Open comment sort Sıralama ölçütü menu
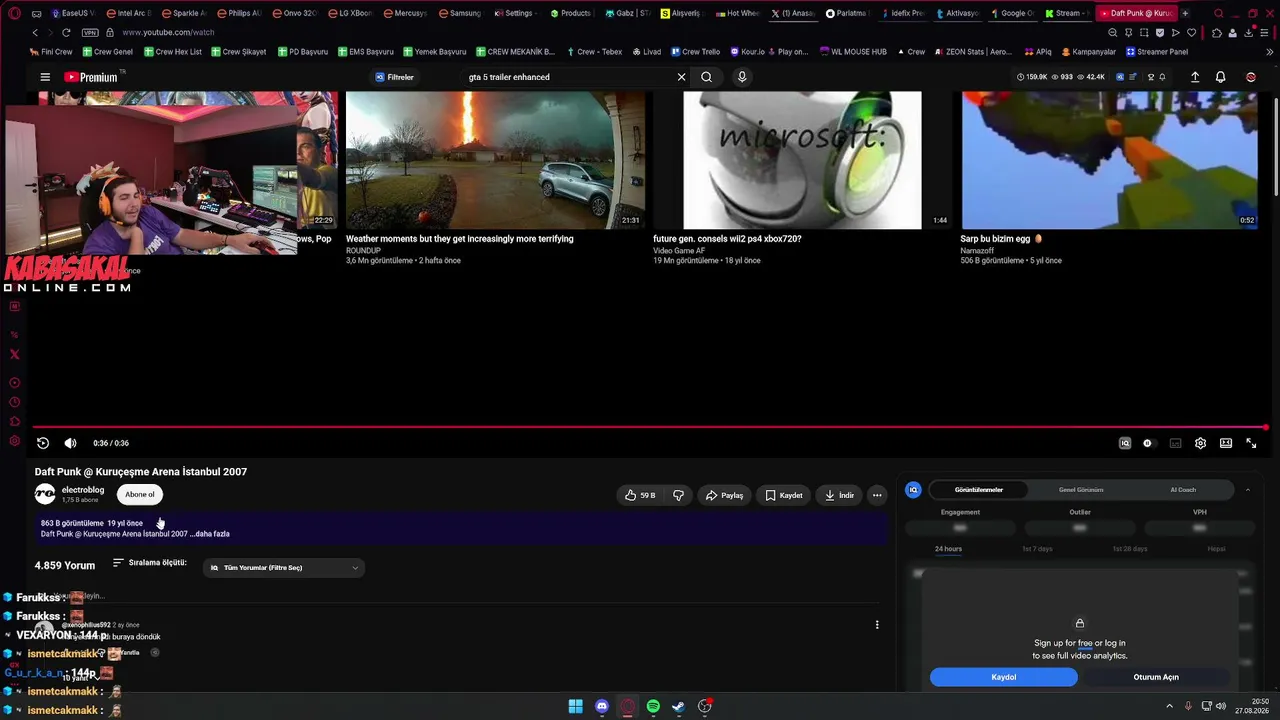 coord(149,563)
